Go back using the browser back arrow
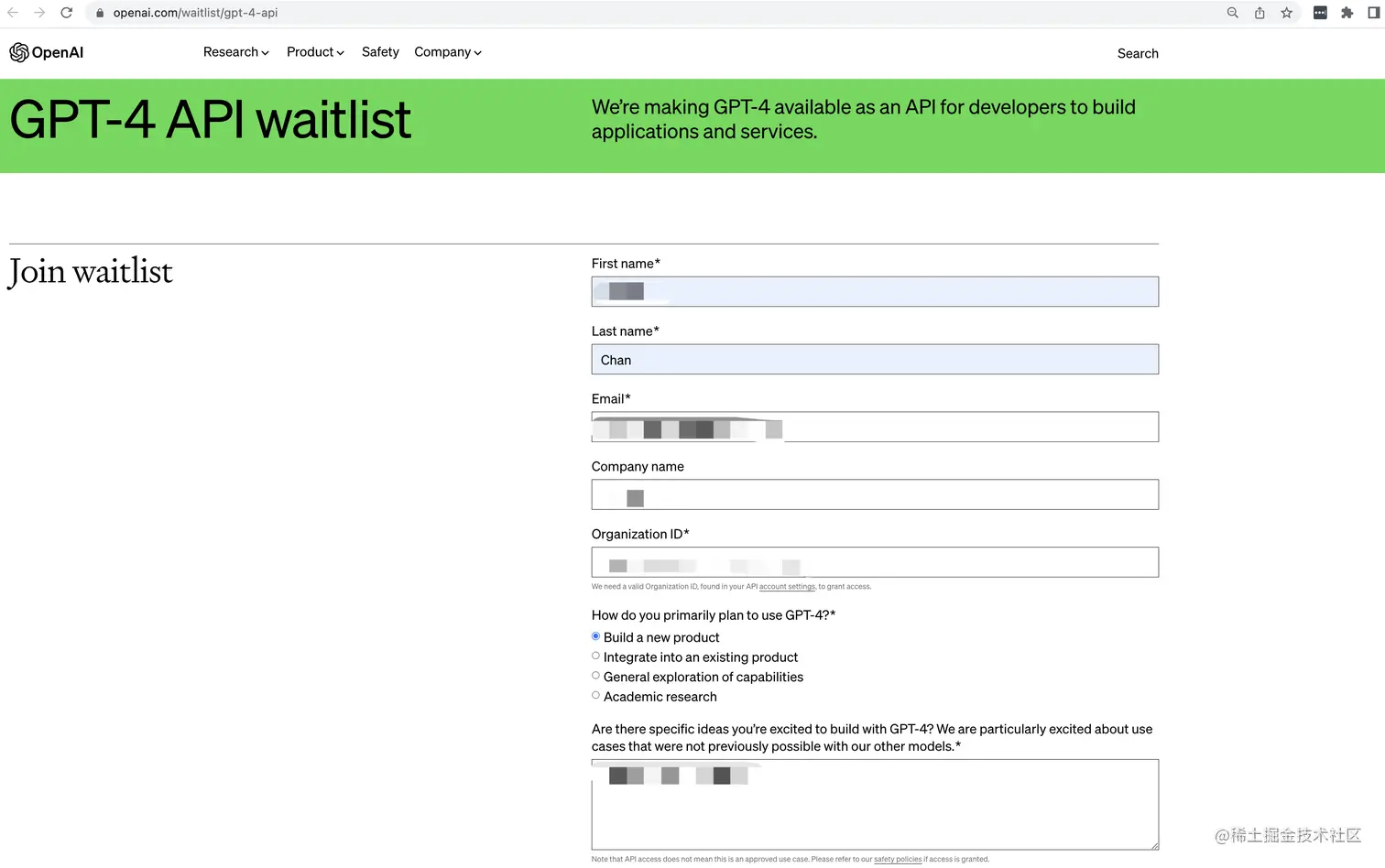 [x=13, y=13]
